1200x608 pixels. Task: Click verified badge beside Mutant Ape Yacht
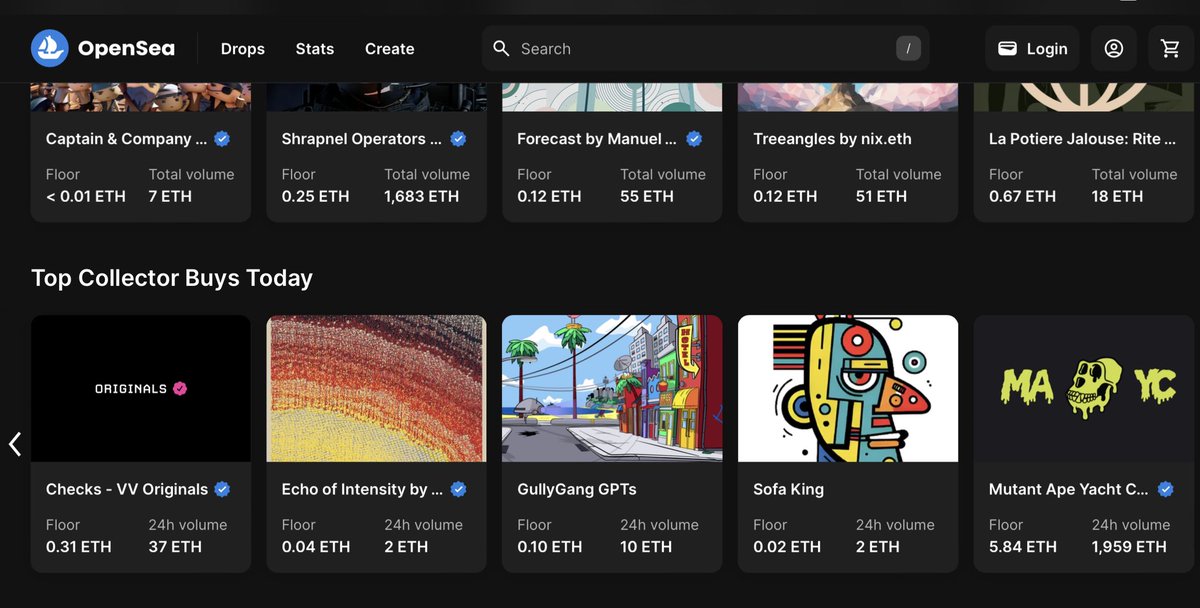click(1165, 489)
